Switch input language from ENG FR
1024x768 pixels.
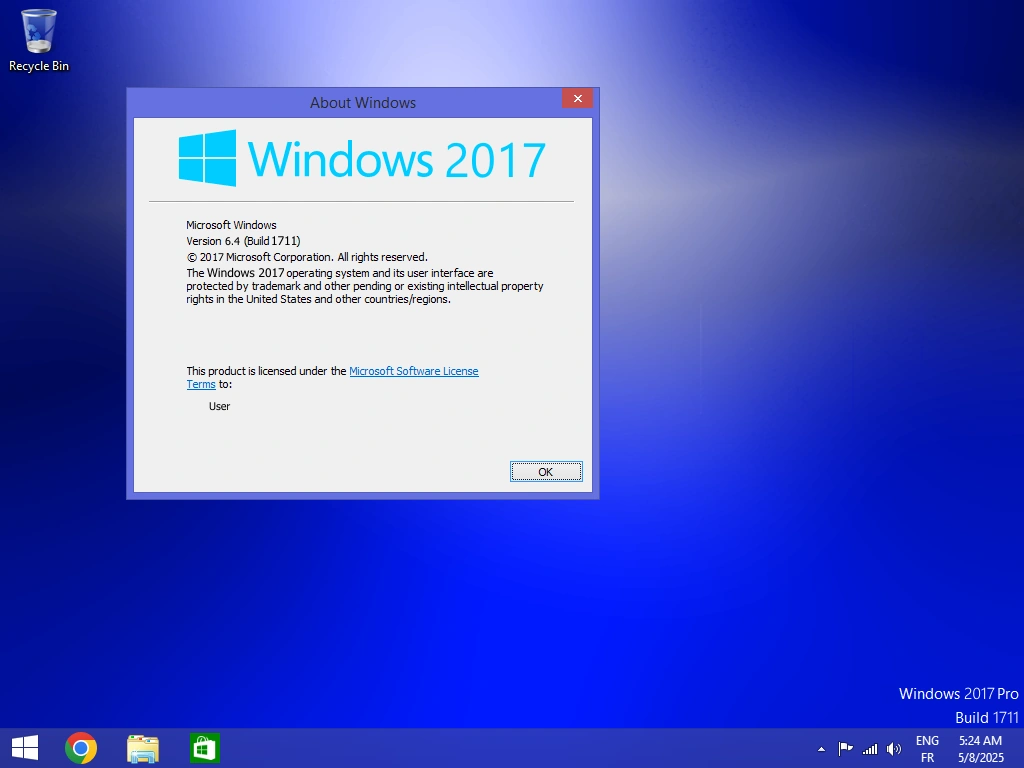[x=926, y=747]
